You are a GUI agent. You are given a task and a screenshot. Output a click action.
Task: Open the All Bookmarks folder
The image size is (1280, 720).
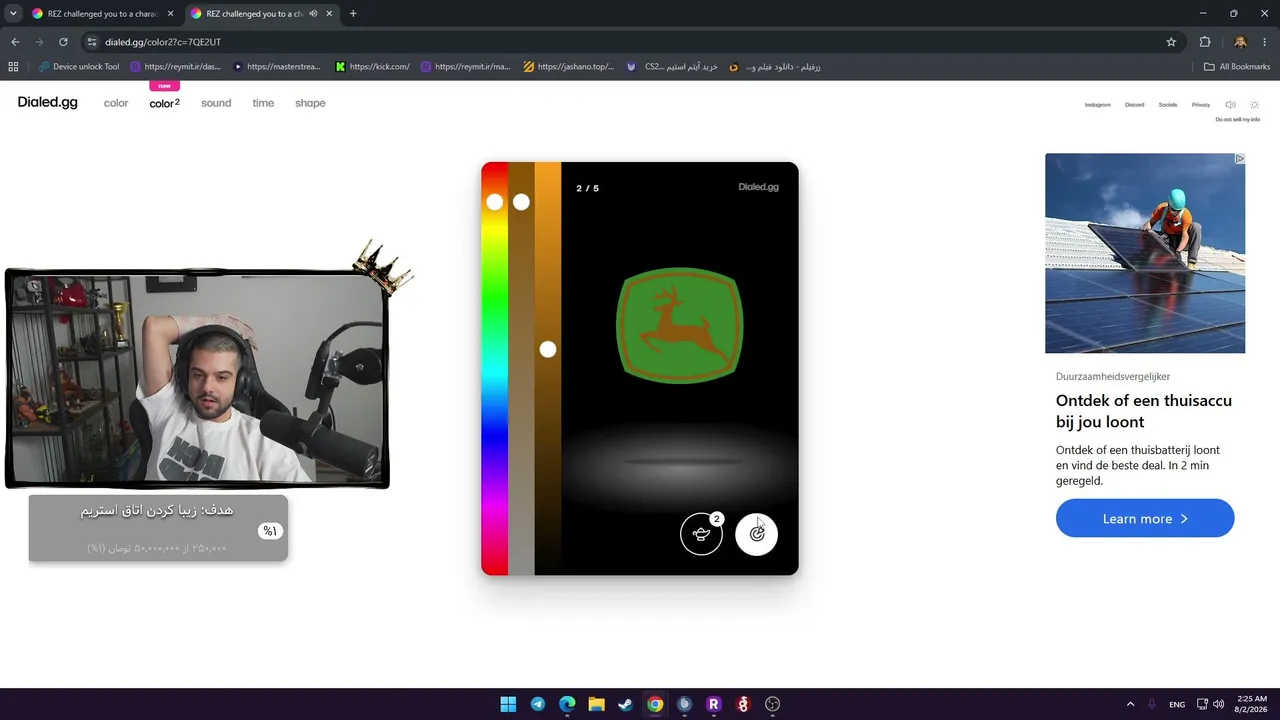point(1237,67)
